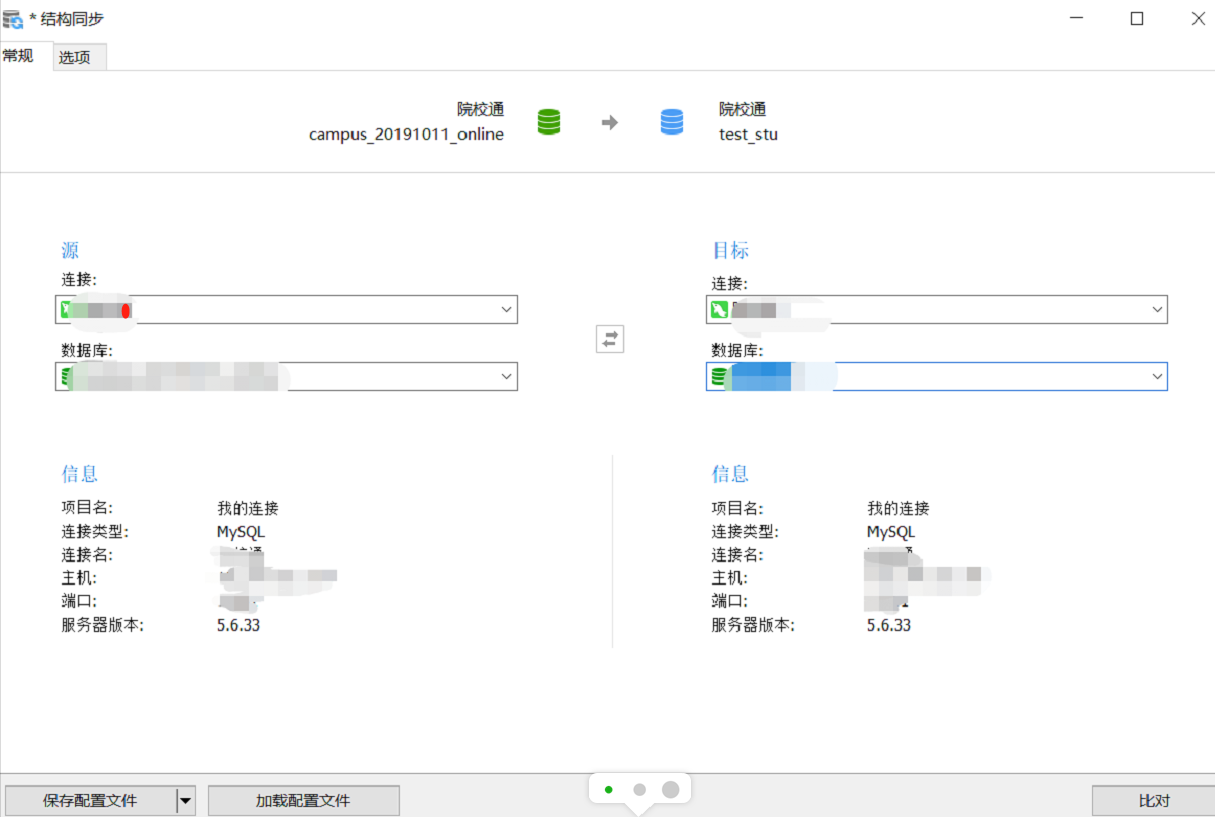
Task: Click the 比对 button
Action: point(1153,800)
